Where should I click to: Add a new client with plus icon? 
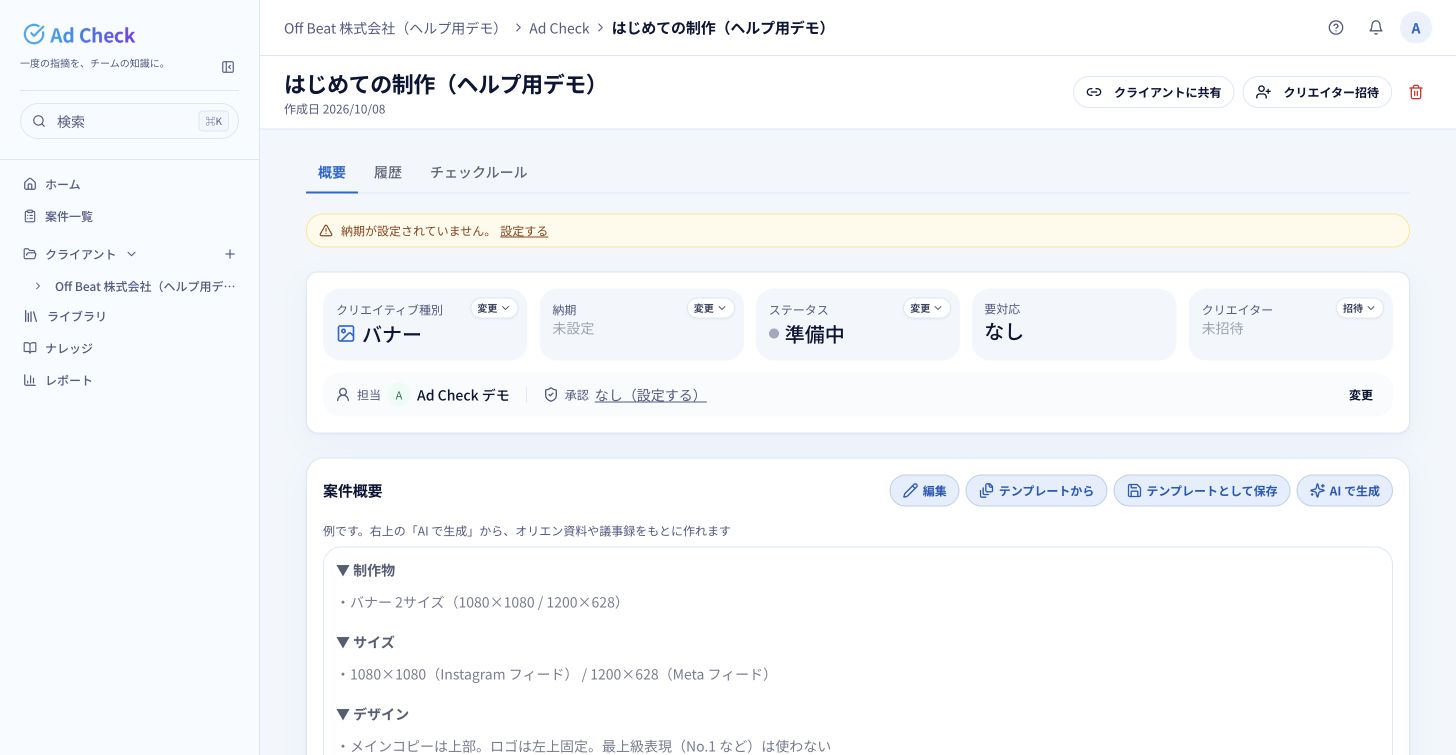pos(230,254)
